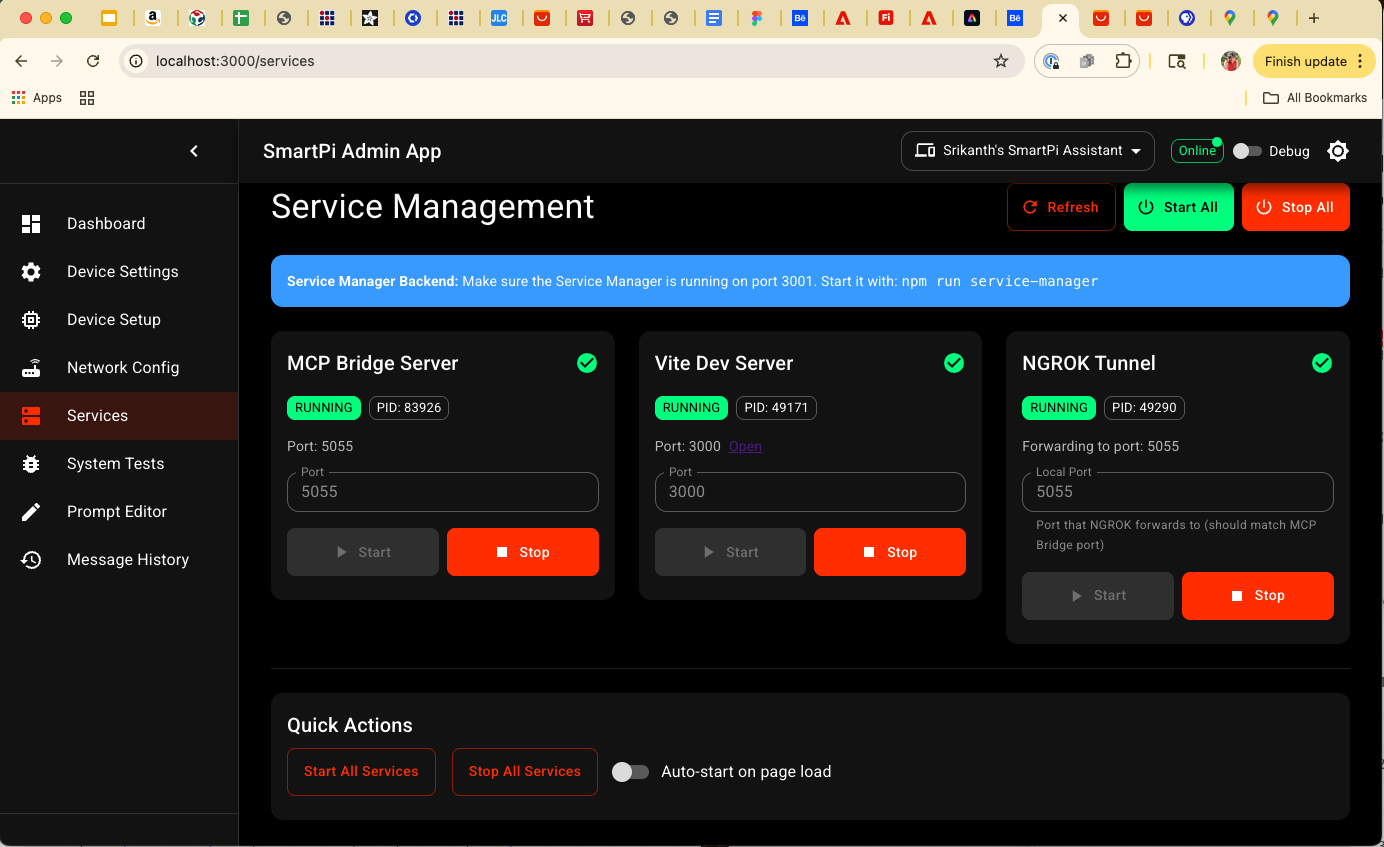Bookmark this page with the star icon
The image size is (1384, 847).
(1001, 61)
